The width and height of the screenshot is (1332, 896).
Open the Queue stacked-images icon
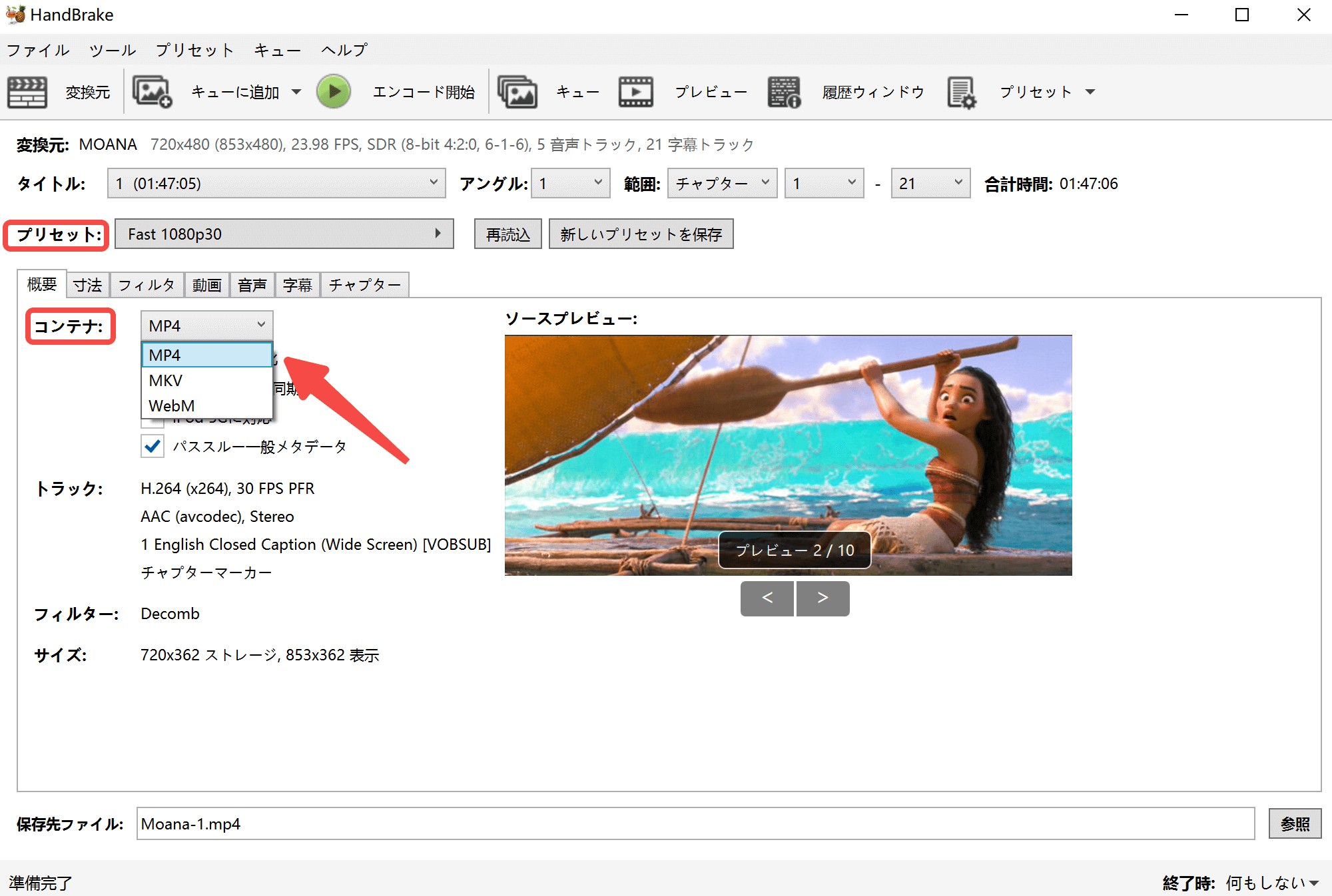pyautogui.click(x=517, y=92)
